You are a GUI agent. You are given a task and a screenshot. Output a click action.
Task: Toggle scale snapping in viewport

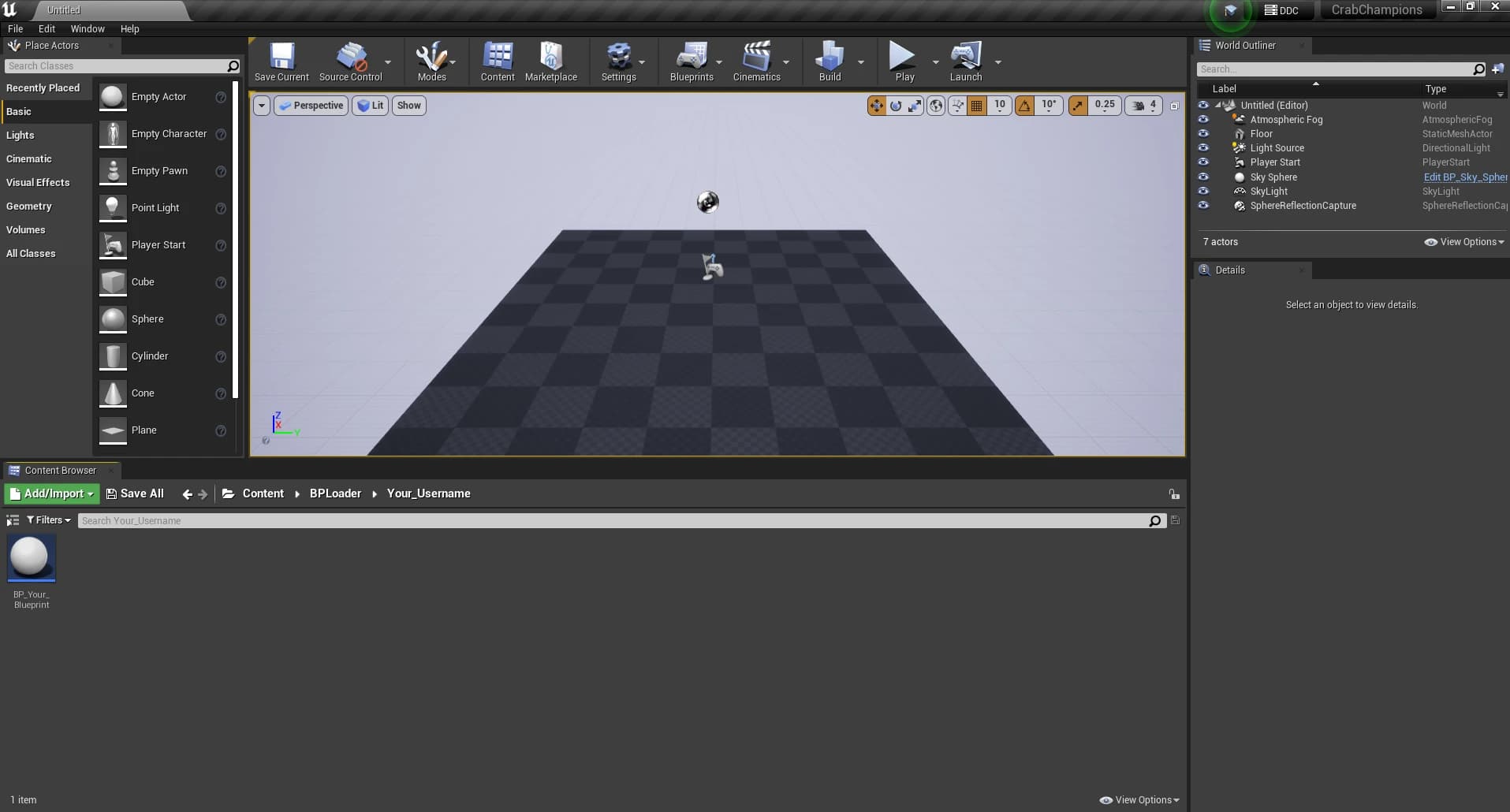point(1078,106)
